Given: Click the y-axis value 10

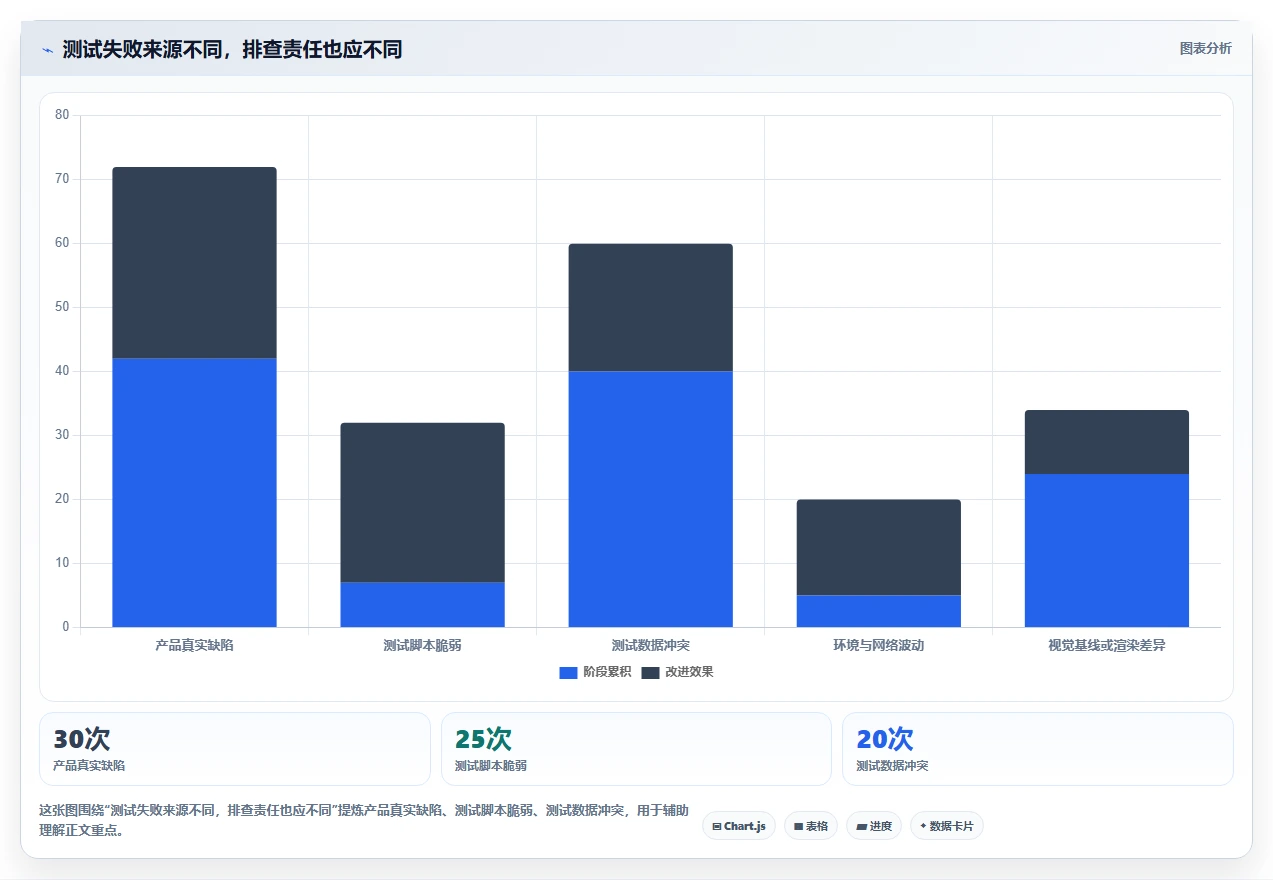Looking at the screenshot, I should (62, 563).
